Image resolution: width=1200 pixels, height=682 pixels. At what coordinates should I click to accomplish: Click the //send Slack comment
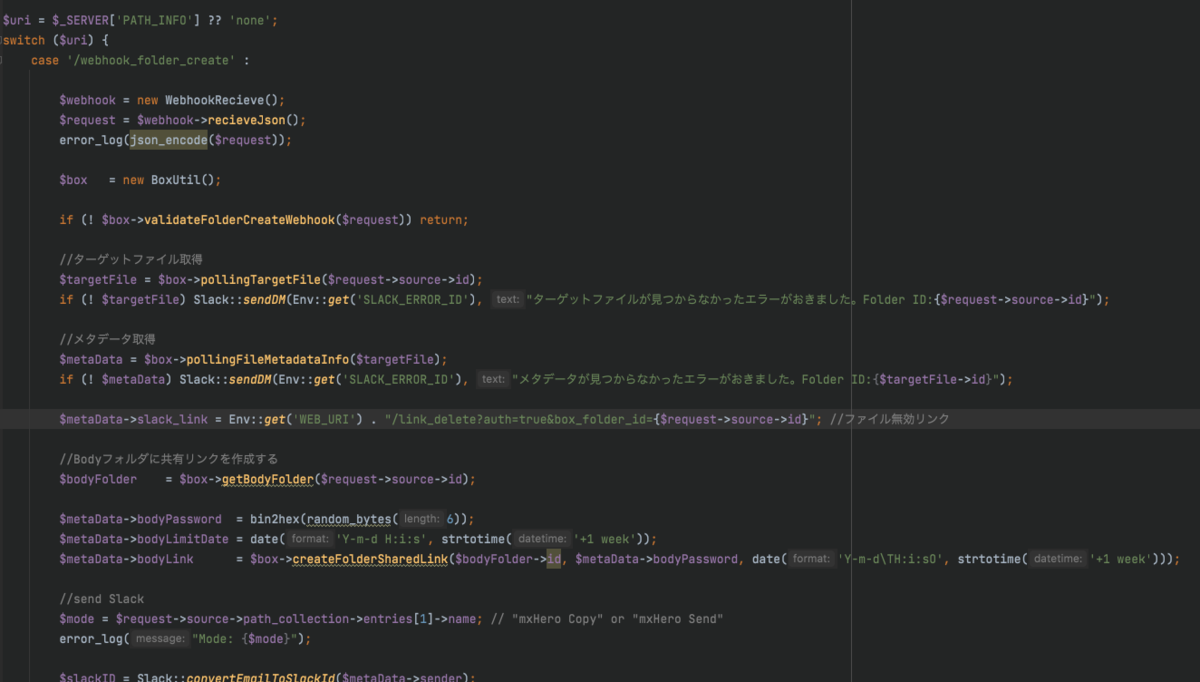point(102,599)
